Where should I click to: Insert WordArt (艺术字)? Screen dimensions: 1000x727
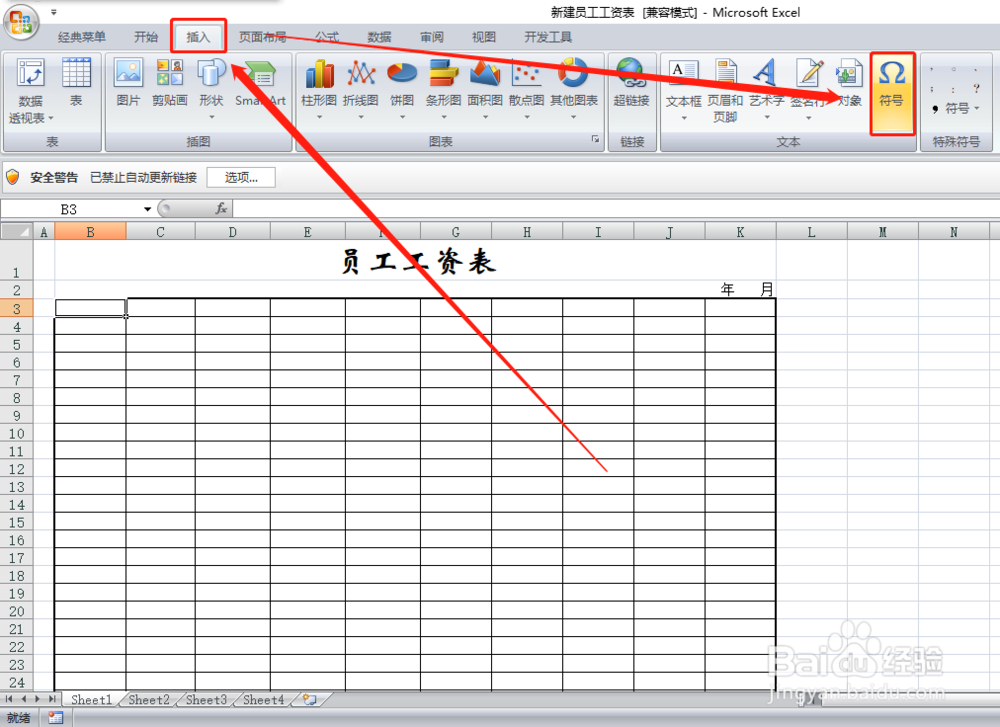click(766, 89)
